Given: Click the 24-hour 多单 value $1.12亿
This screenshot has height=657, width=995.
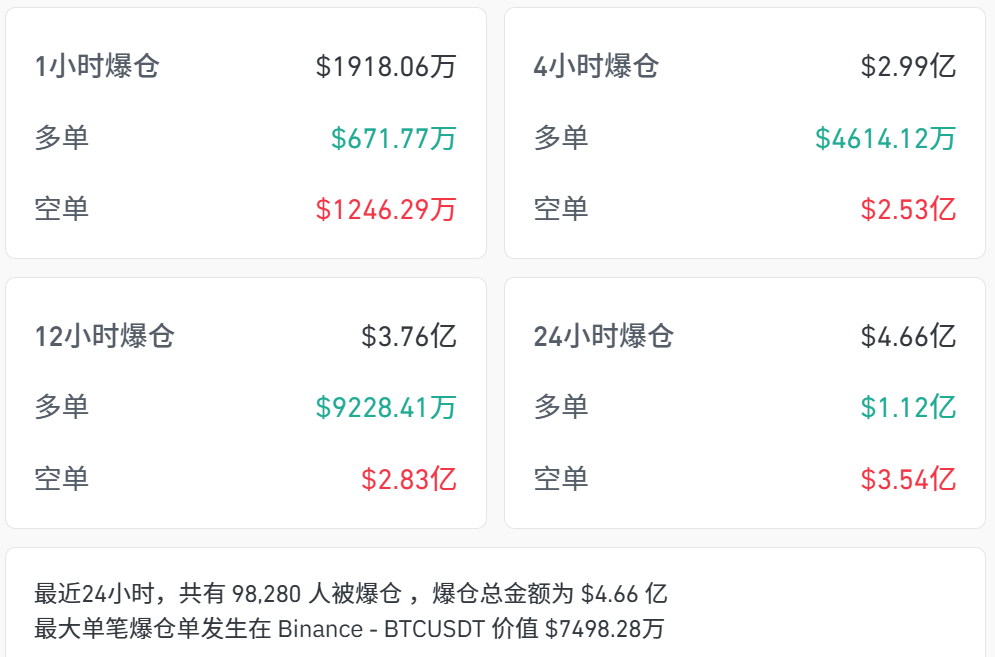Looking at the screenshot, I should [x=908, y=408].
